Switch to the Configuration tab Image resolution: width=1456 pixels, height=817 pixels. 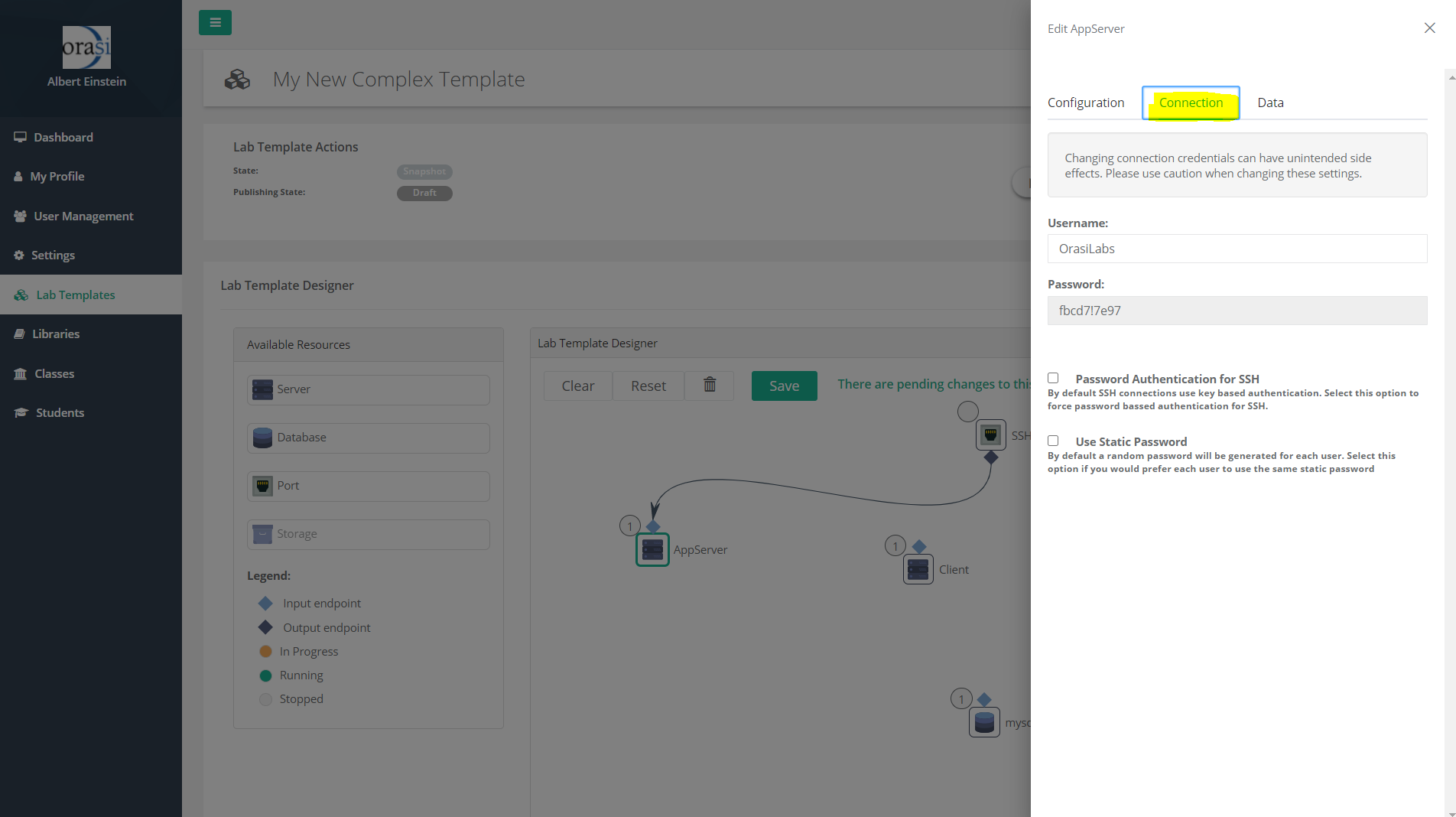coord(1086,103)
